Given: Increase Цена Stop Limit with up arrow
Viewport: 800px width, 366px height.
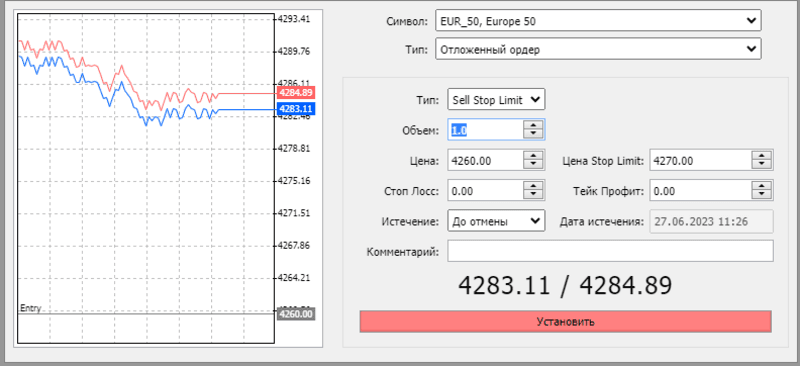Looking at the screenshot, I should tap(762, 156).
